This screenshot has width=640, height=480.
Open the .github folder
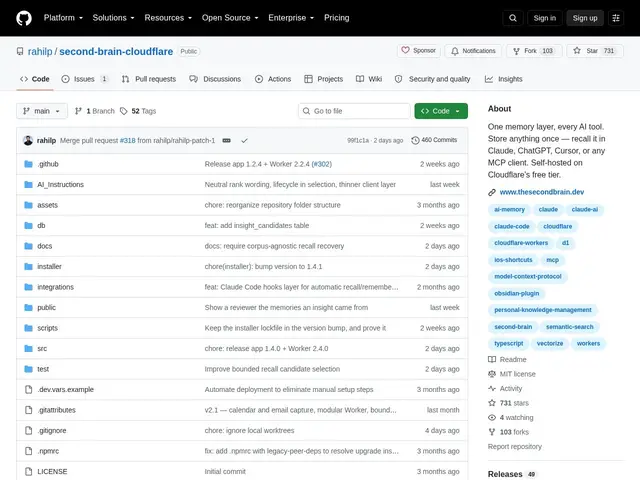tap(48, 164)
